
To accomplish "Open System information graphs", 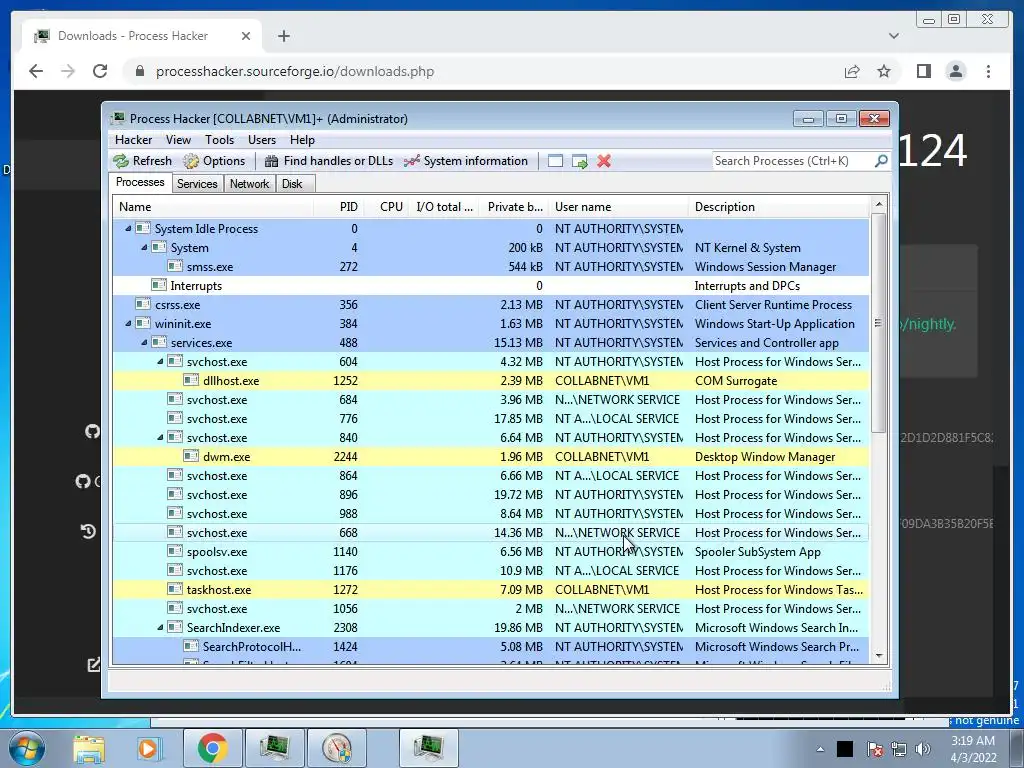I will (x=466, y=161).
